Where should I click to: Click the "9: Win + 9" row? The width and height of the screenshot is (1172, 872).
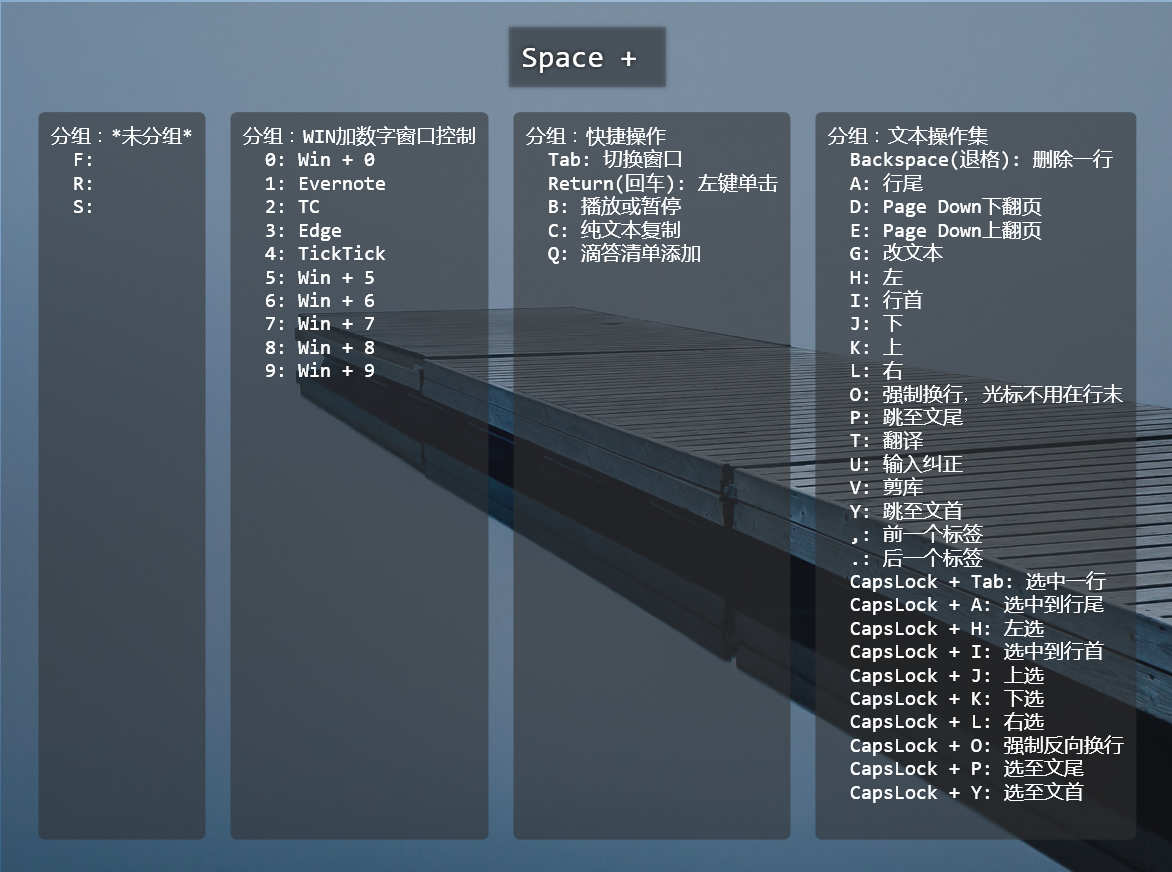pyautogui.click(x=320, y=371)
